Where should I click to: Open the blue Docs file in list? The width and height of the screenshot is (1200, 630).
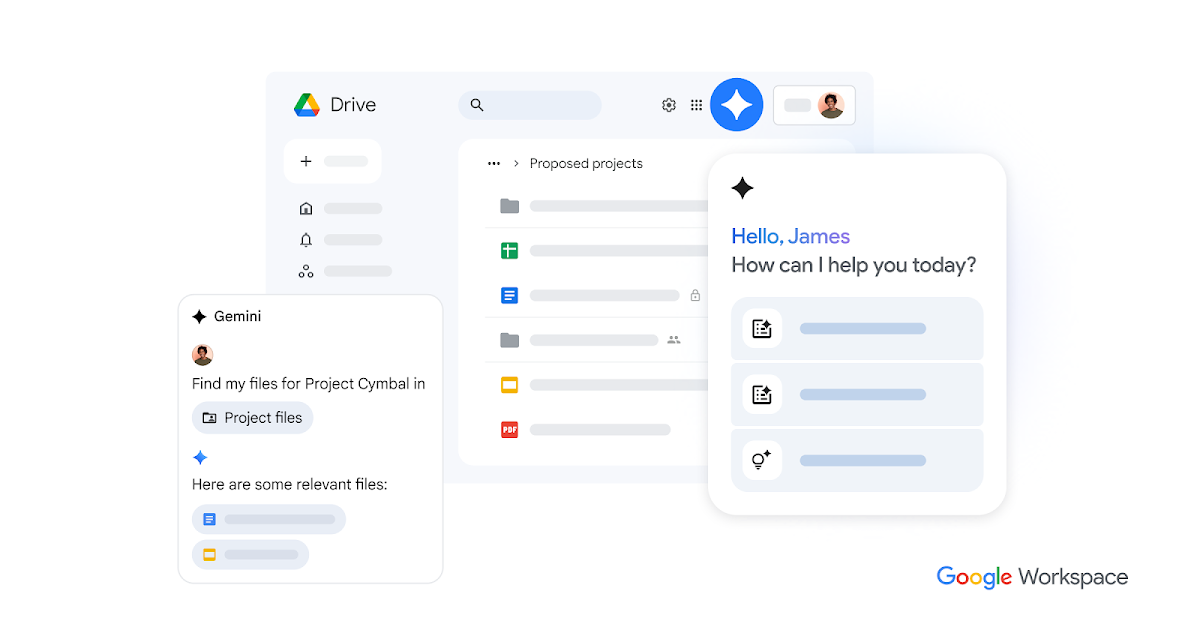coord(509,295)
